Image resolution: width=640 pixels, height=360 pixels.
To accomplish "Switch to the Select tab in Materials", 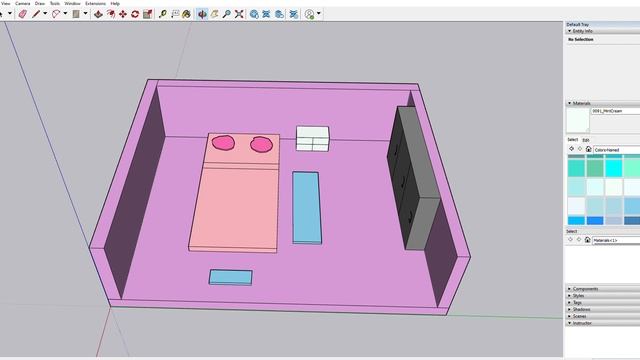I will pos(572,140).
